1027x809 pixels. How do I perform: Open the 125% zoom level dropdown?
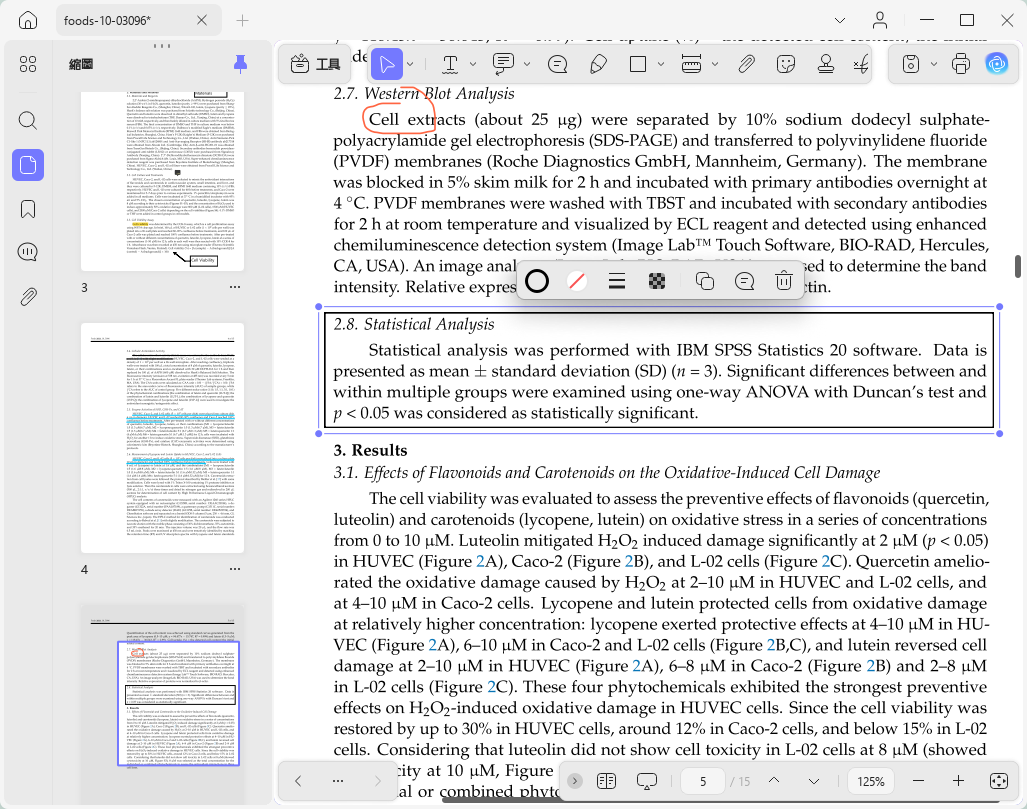870,781
